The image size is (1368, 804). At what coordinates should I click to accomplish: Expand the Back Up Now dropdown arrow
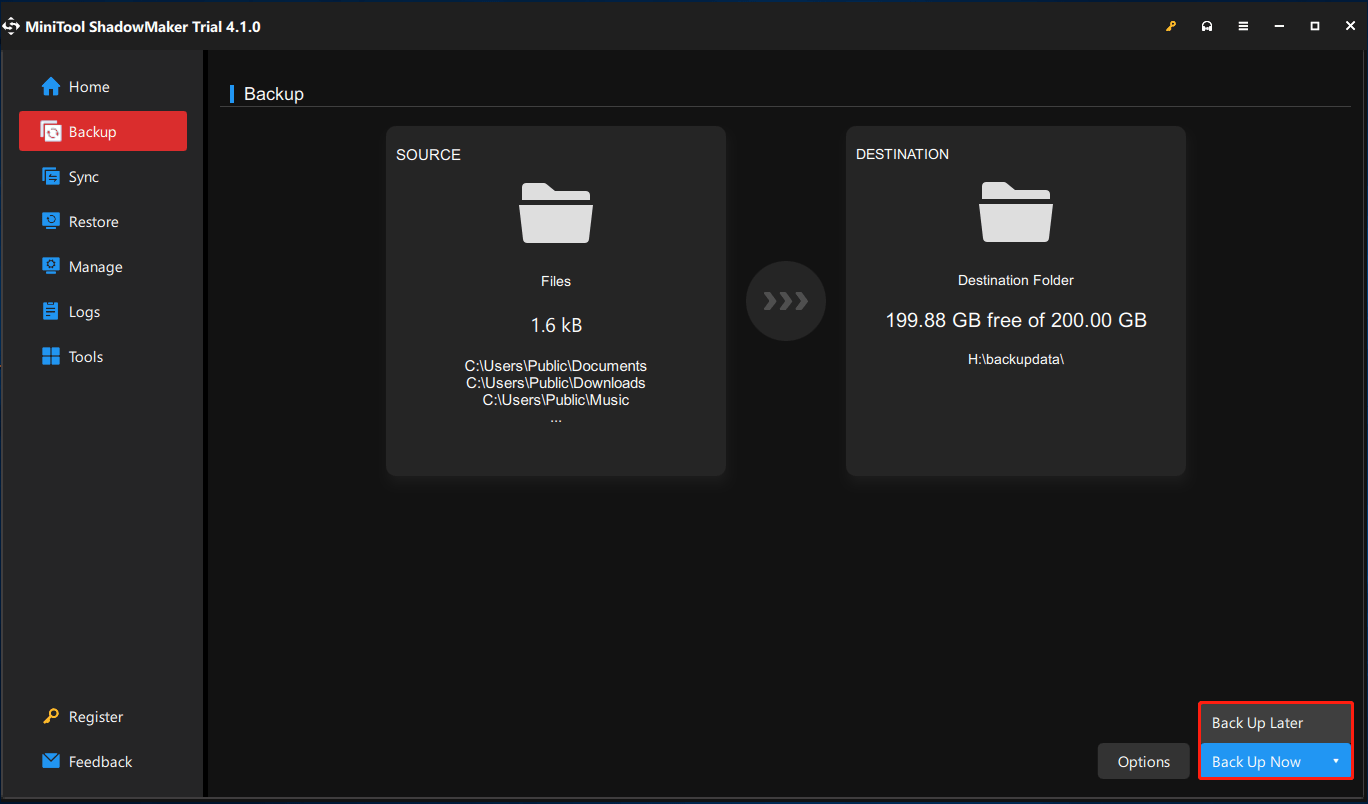pos(1336,761)
